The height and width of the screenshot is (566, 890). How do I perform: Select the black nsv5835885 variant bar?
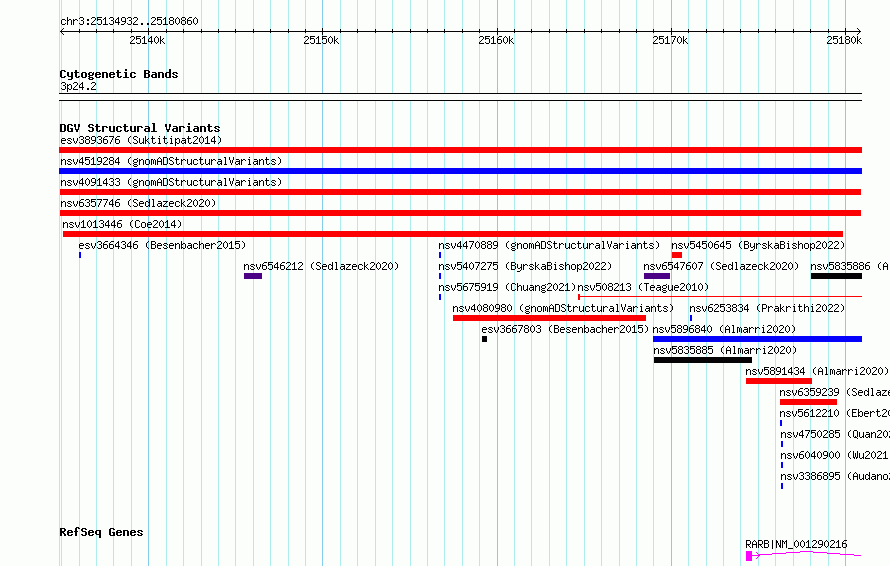(703, 360)
